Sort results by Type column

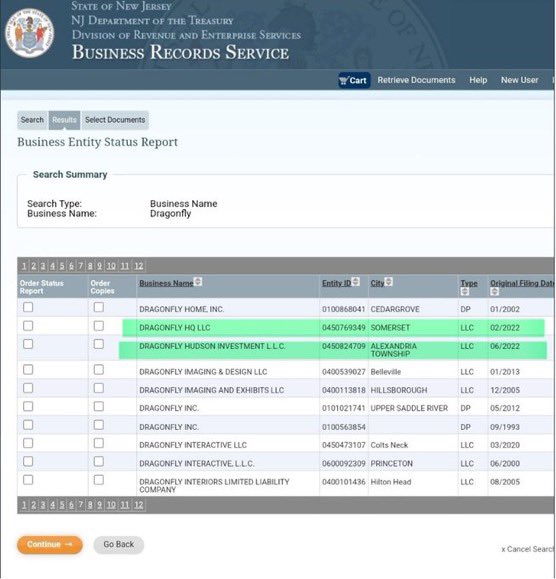click(x=464, y=291)
